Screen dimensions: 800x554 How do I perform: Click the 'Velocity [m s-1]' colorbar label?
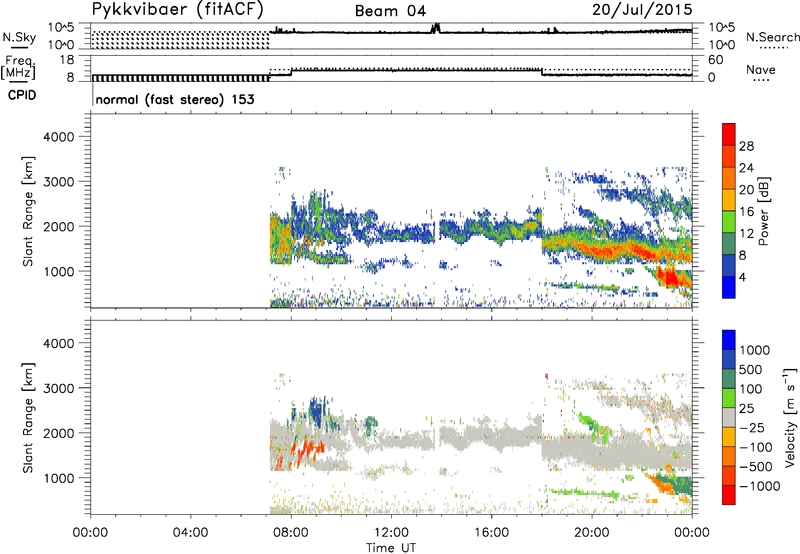tap(790, 417)
